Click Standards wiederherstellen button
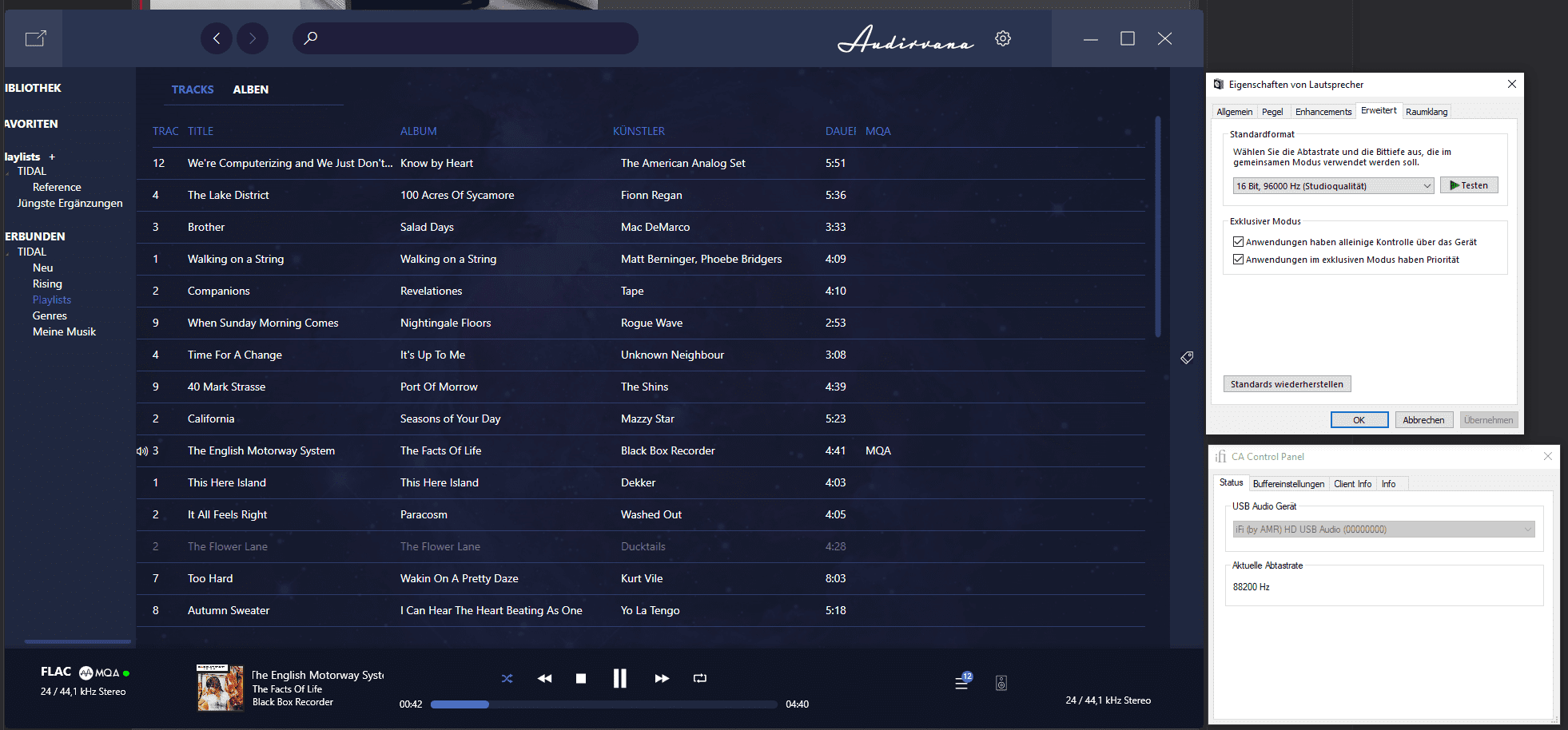Viewport: 1568px width, 730px height. coord(1287,384)
